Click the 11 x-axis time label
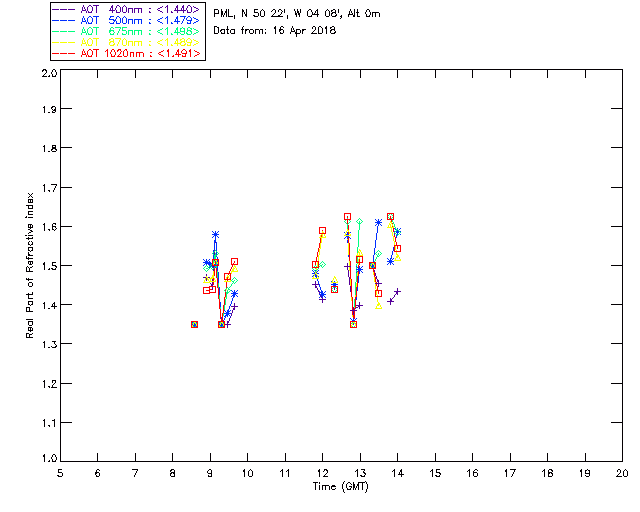Image resolution: width=640 pixels, height=512 pixels. click(285, 473)
